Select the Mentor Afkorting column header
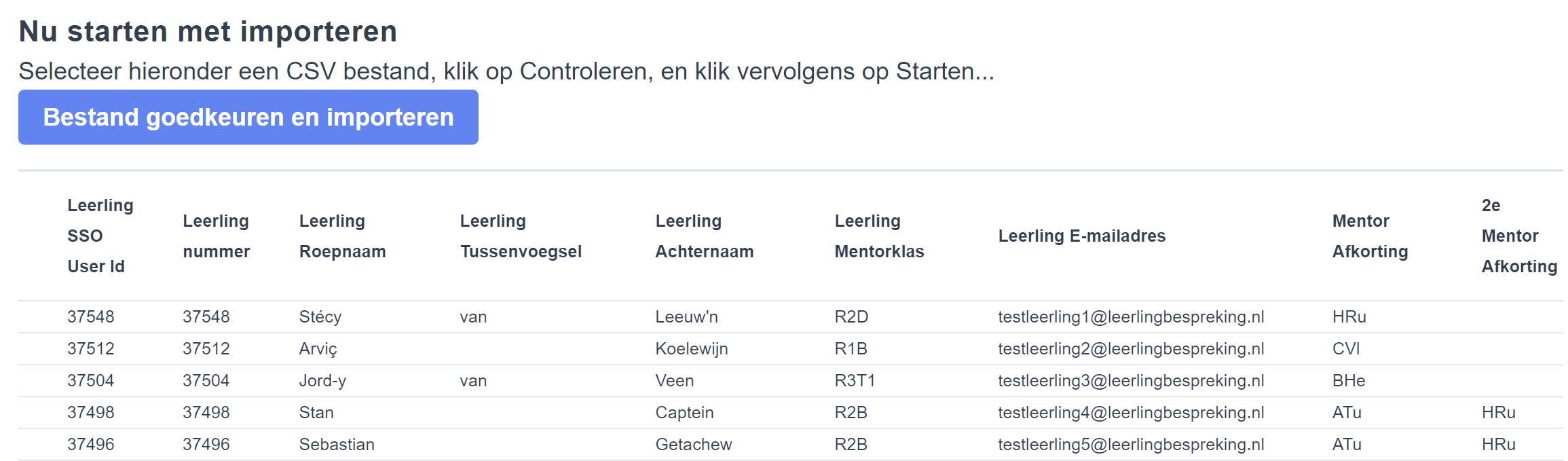The image size is (1568, 461). (1370, 236)
